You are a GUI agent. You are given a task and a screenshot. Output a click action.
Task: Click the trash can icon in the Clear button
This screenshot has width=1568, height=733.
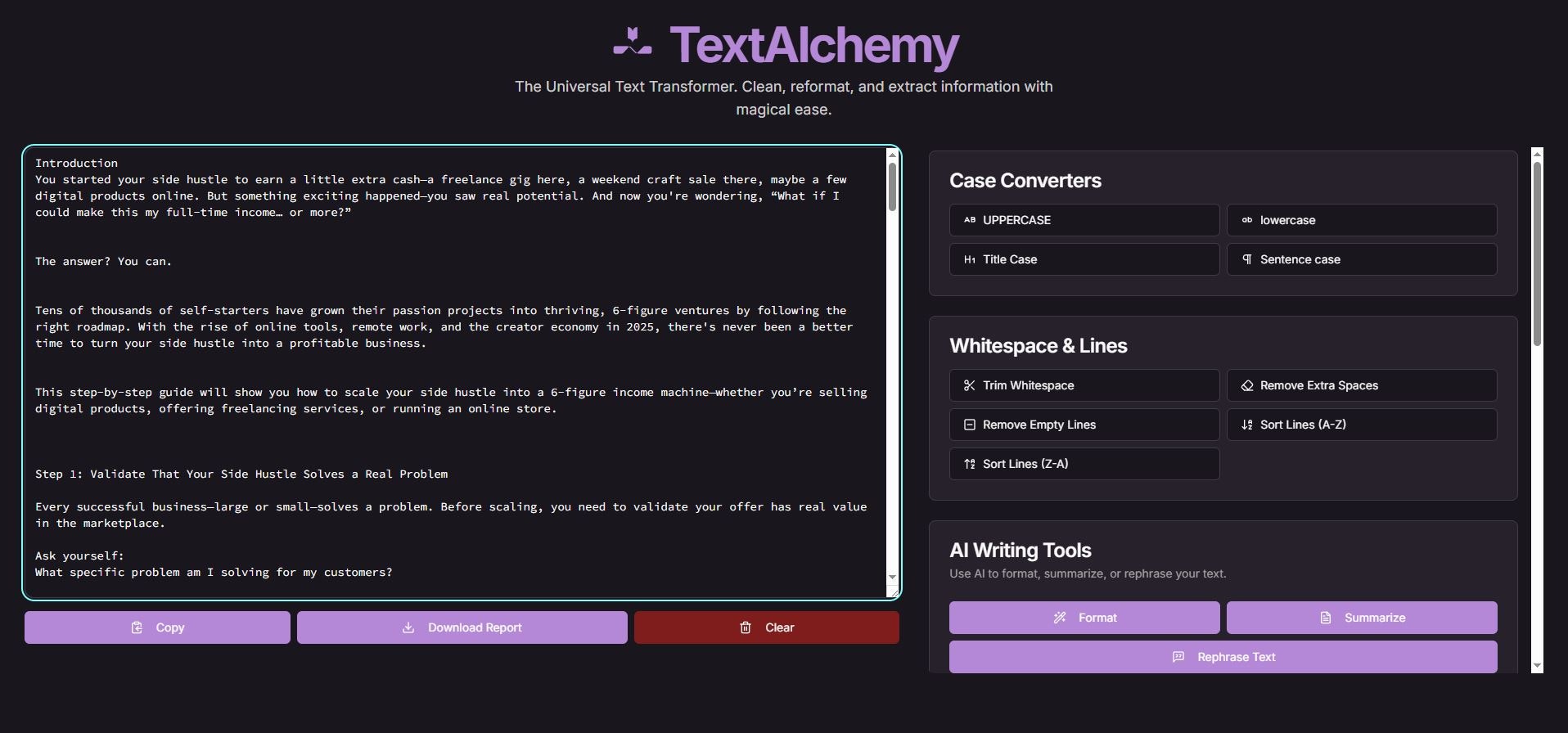746,627
